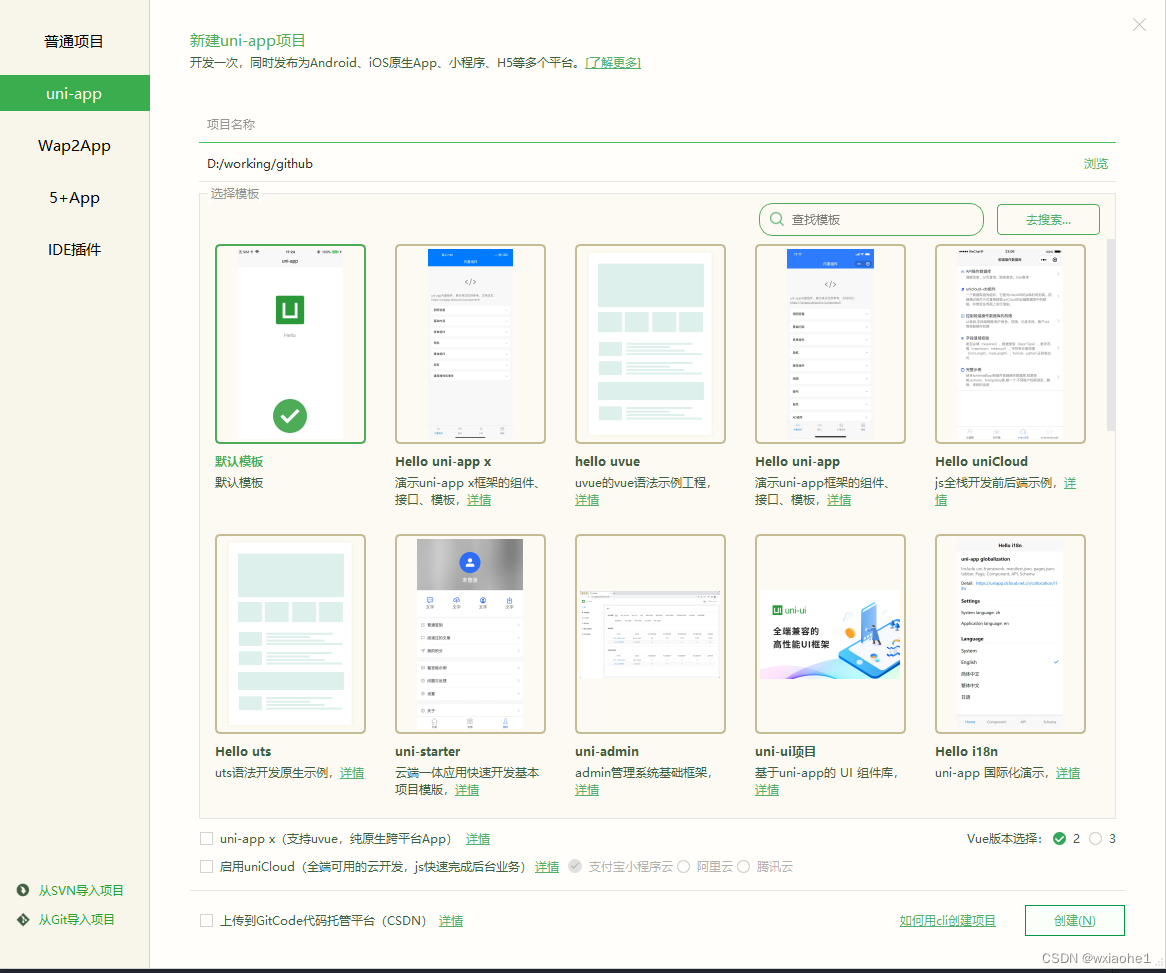This screenshot has width=1166, height=973.
Task: Click 浏览 to browse for folder
Action: coord(1095,164)
